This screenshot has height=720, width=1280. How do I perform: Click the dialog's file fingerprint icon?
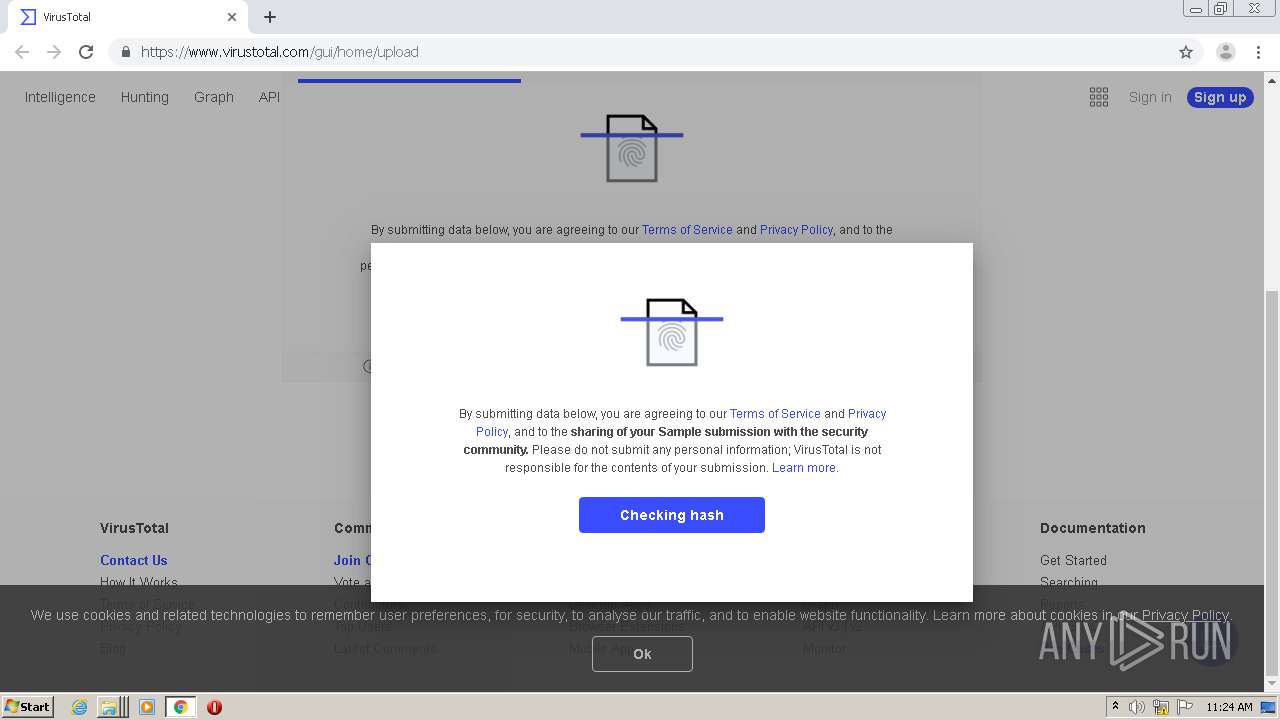672,332
